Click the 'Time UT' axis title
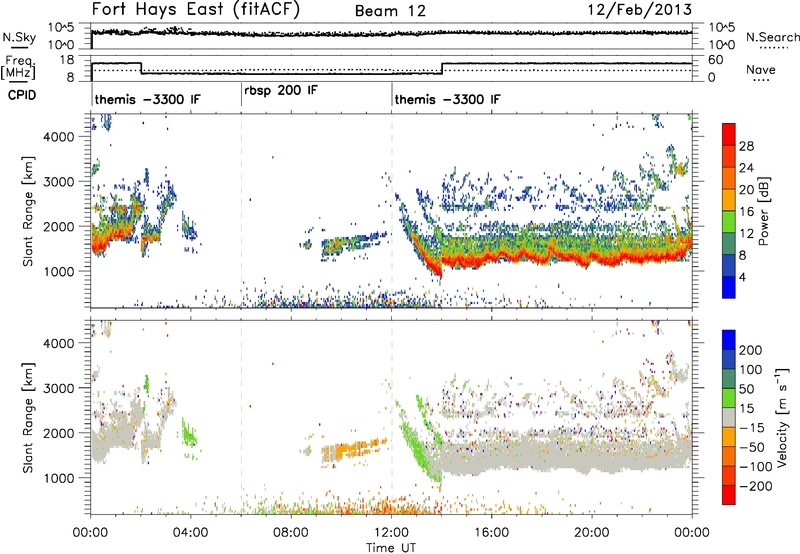The width and height of the screenshot is (800, 554). coord(391,548)
